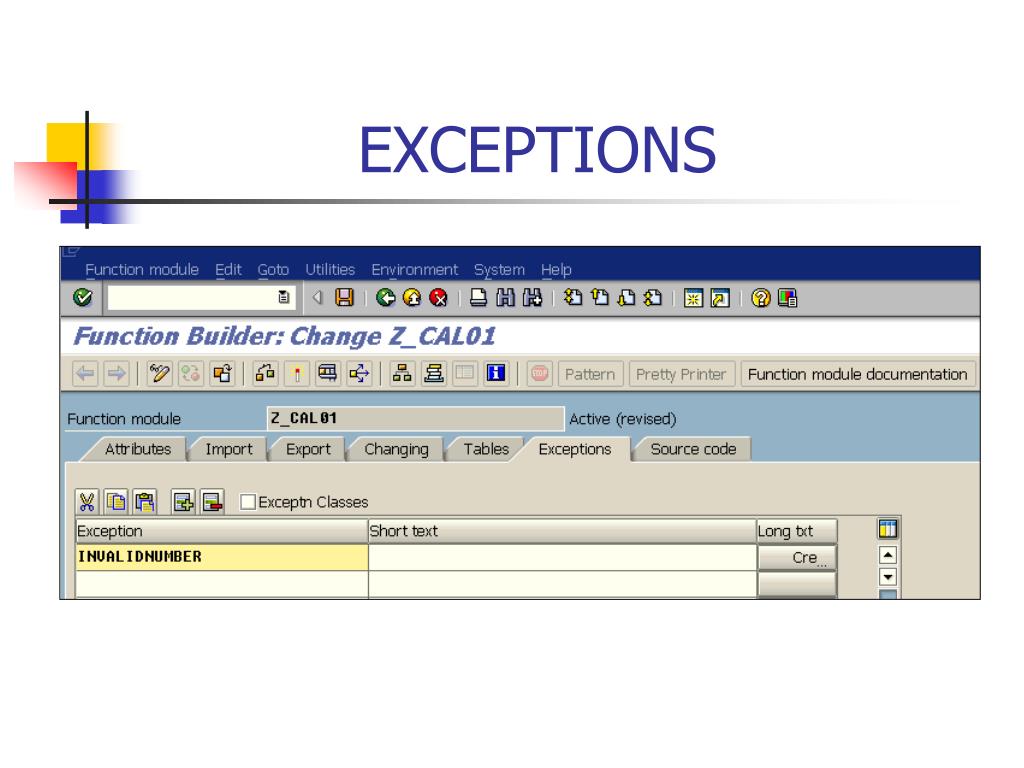
Task: Click the Copy icon above exceptions table
Action: tap(116, 502)
